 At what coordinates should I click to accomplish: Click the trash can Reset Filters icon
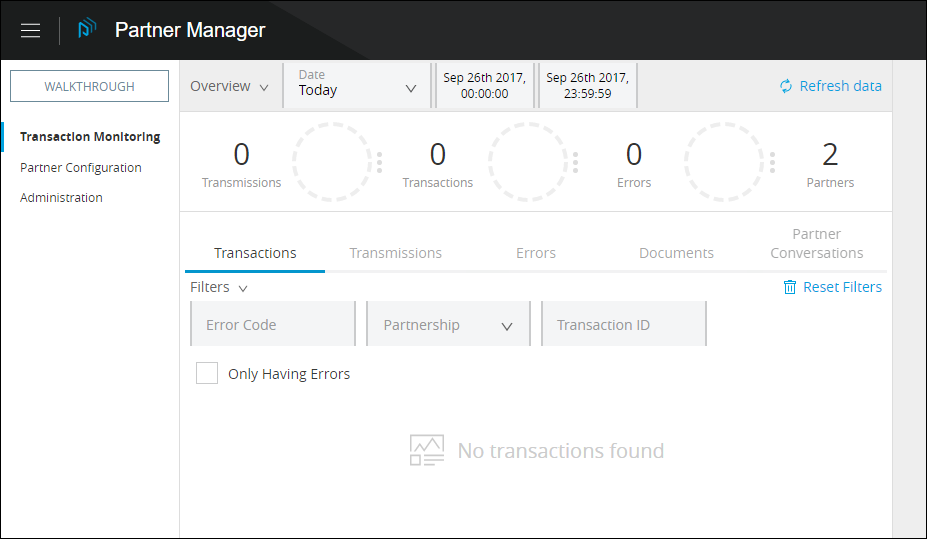coord(790,287)
